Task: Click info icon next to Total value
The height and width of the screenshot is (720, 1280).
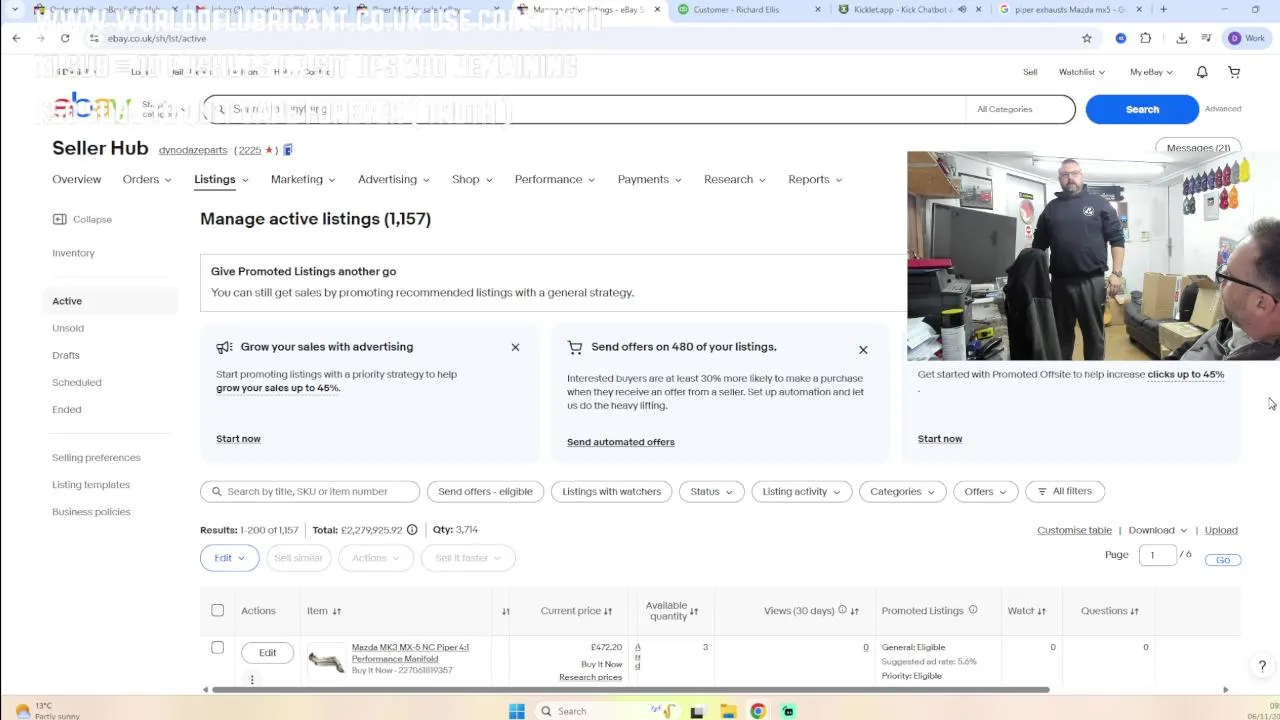Action: point(412,530)
